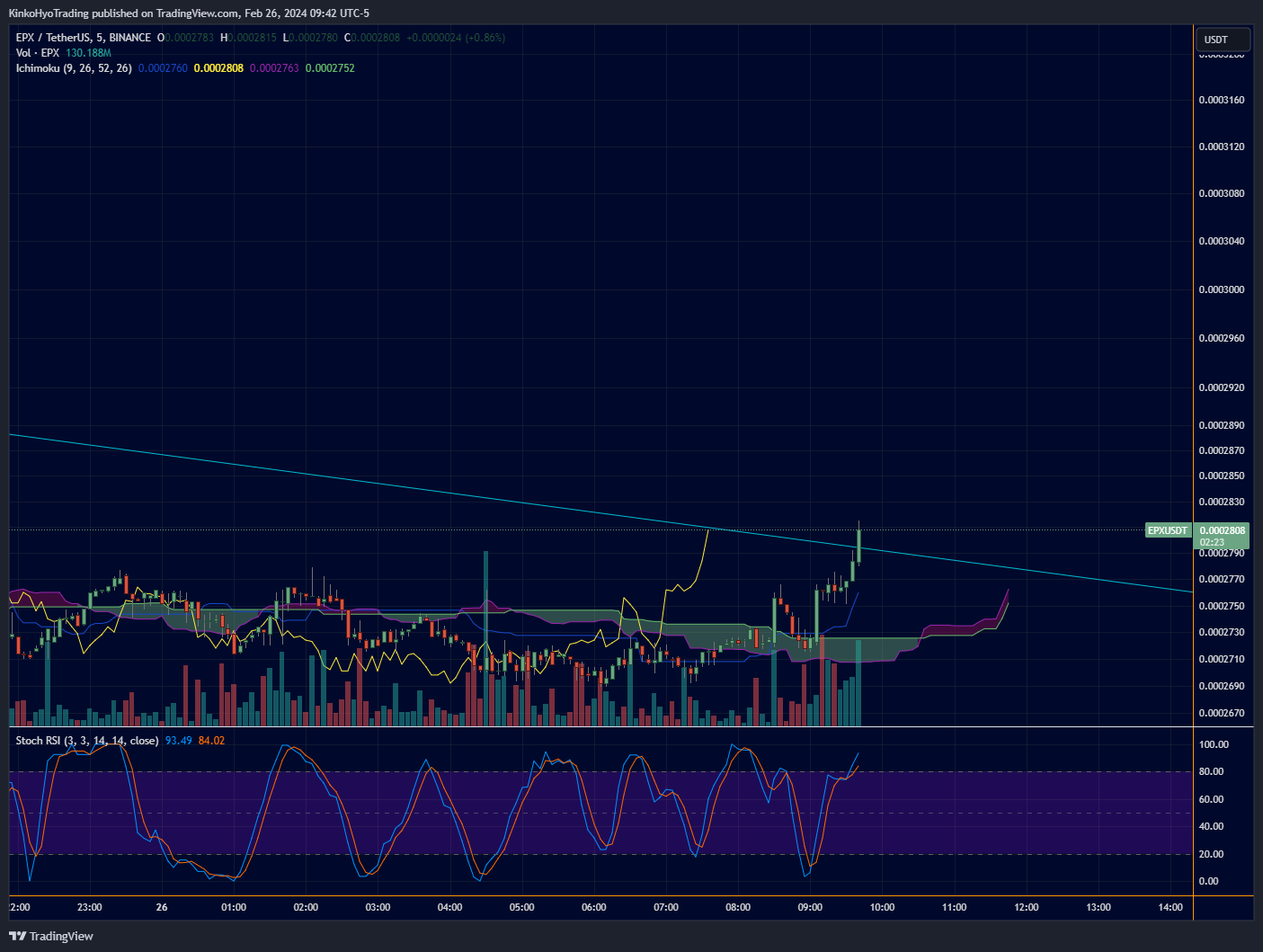The image size is (1263, 952).
Task: Click the Stoch RSI K value 93.49
Action: pos(179,741)
